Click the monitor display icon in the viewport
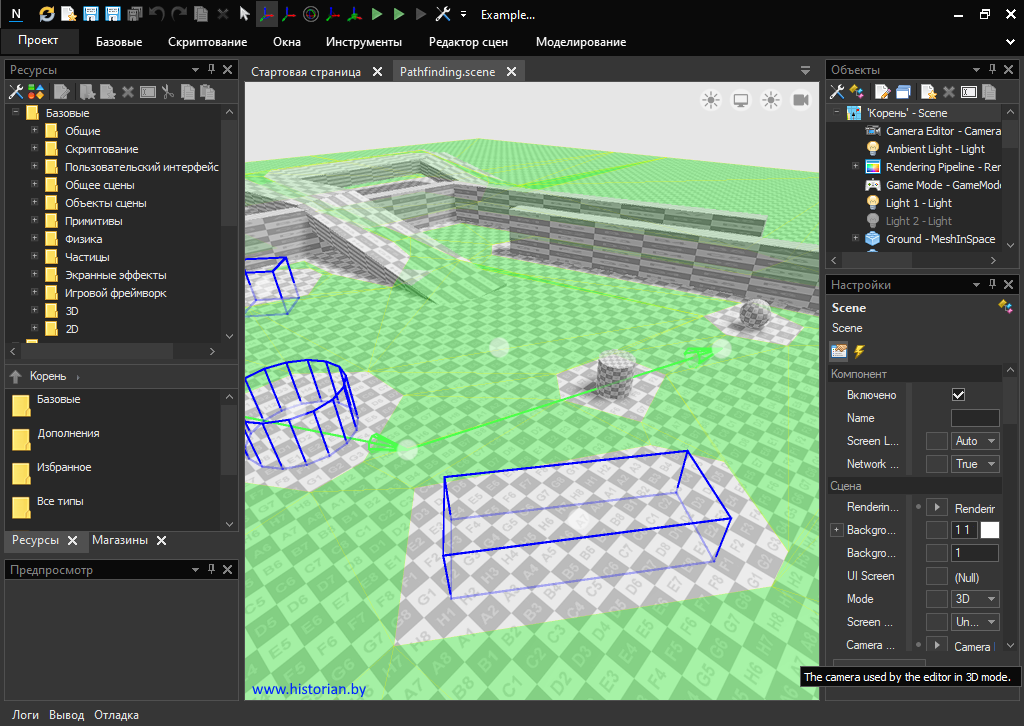Image resolution: width=1024 pixels, height=726 pixels. pos(741,100)
